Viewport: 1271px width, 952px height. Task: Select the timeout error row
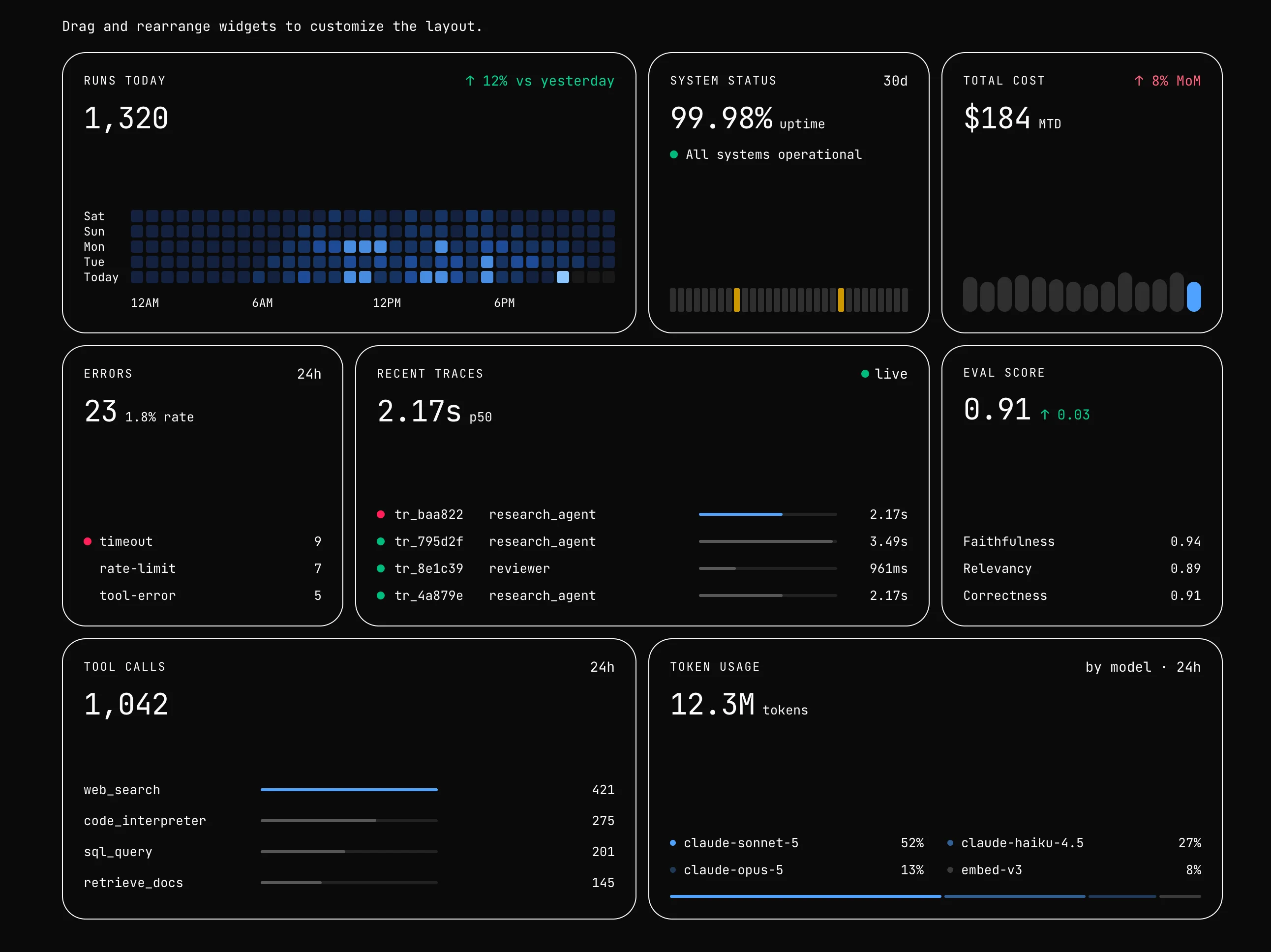(202, 541)
